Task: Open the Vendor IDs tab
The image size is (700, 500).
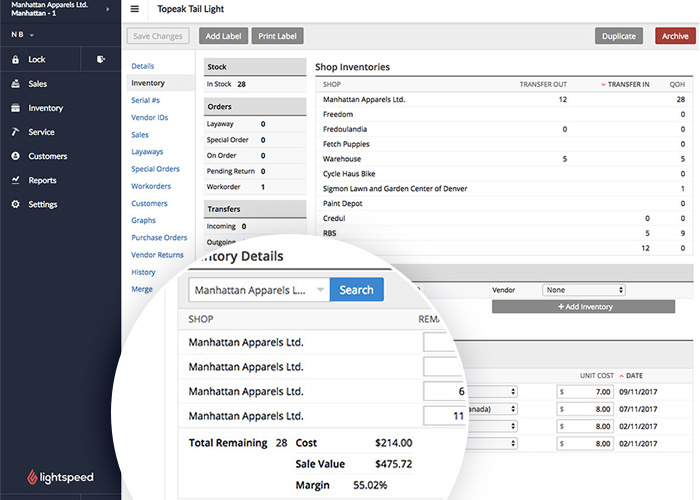Action: tap(150, 117)
